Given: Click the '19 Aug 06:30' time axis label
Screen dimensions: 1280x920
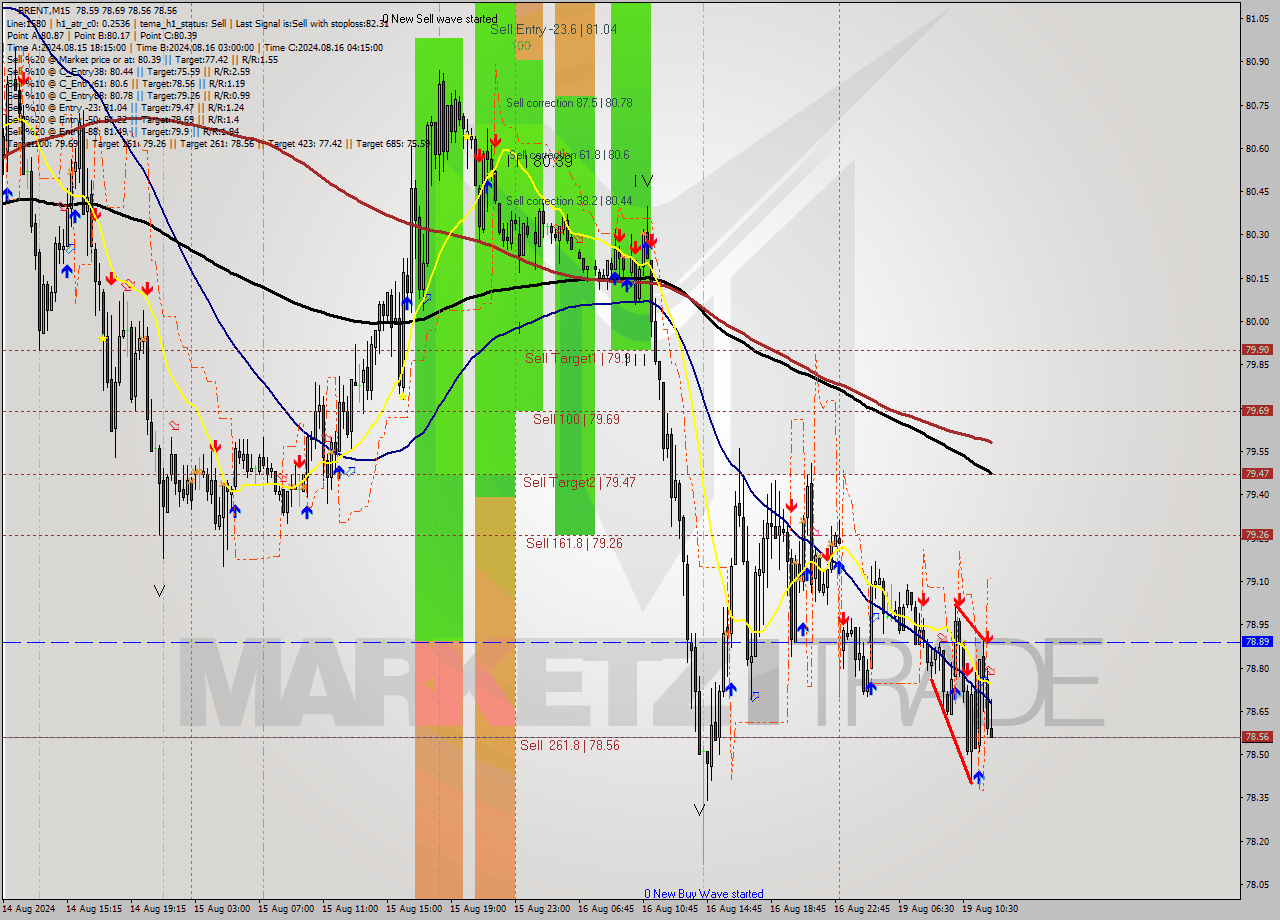Looking at the screenshot, I should pyautogui.click(x=926, y=909).
